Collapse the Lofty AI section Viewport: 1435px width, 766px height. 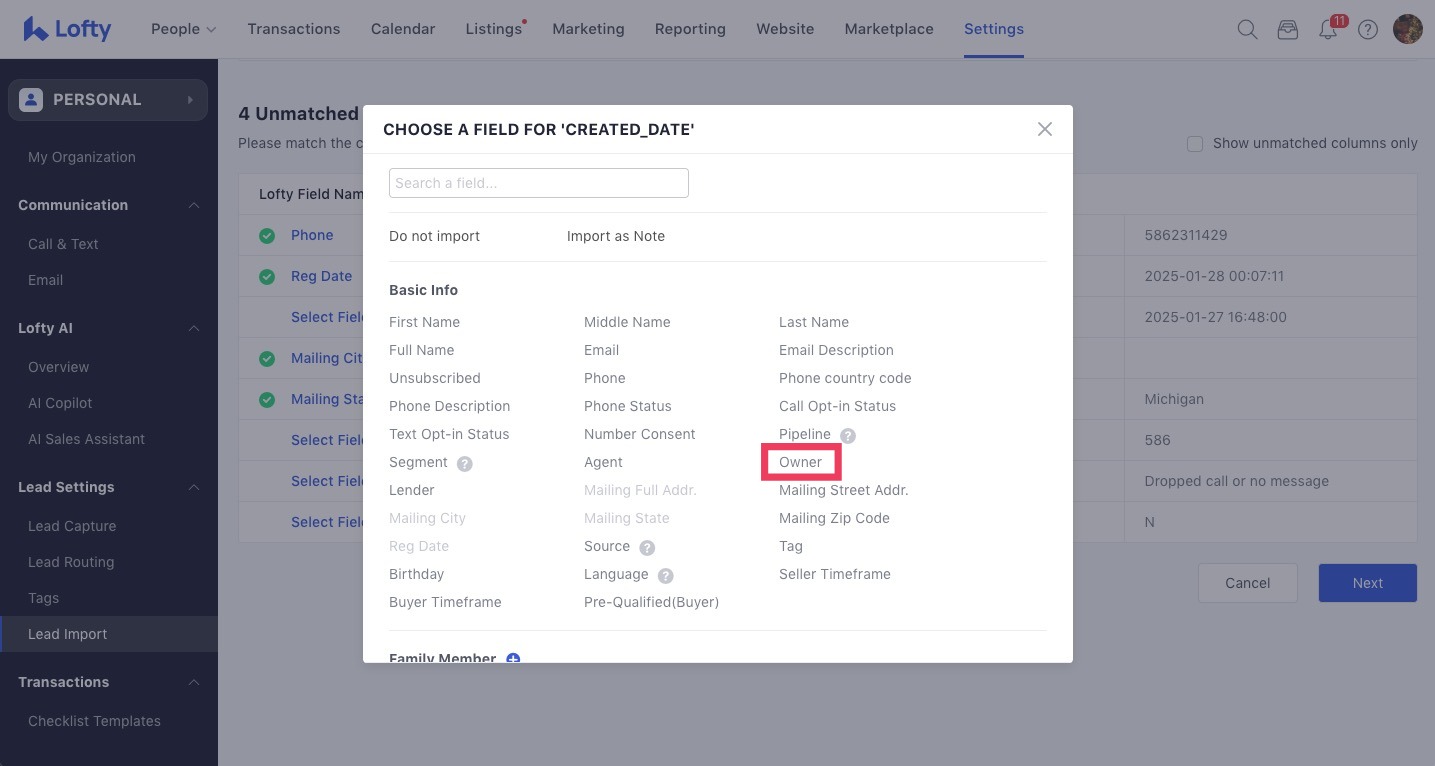point(194,328)
